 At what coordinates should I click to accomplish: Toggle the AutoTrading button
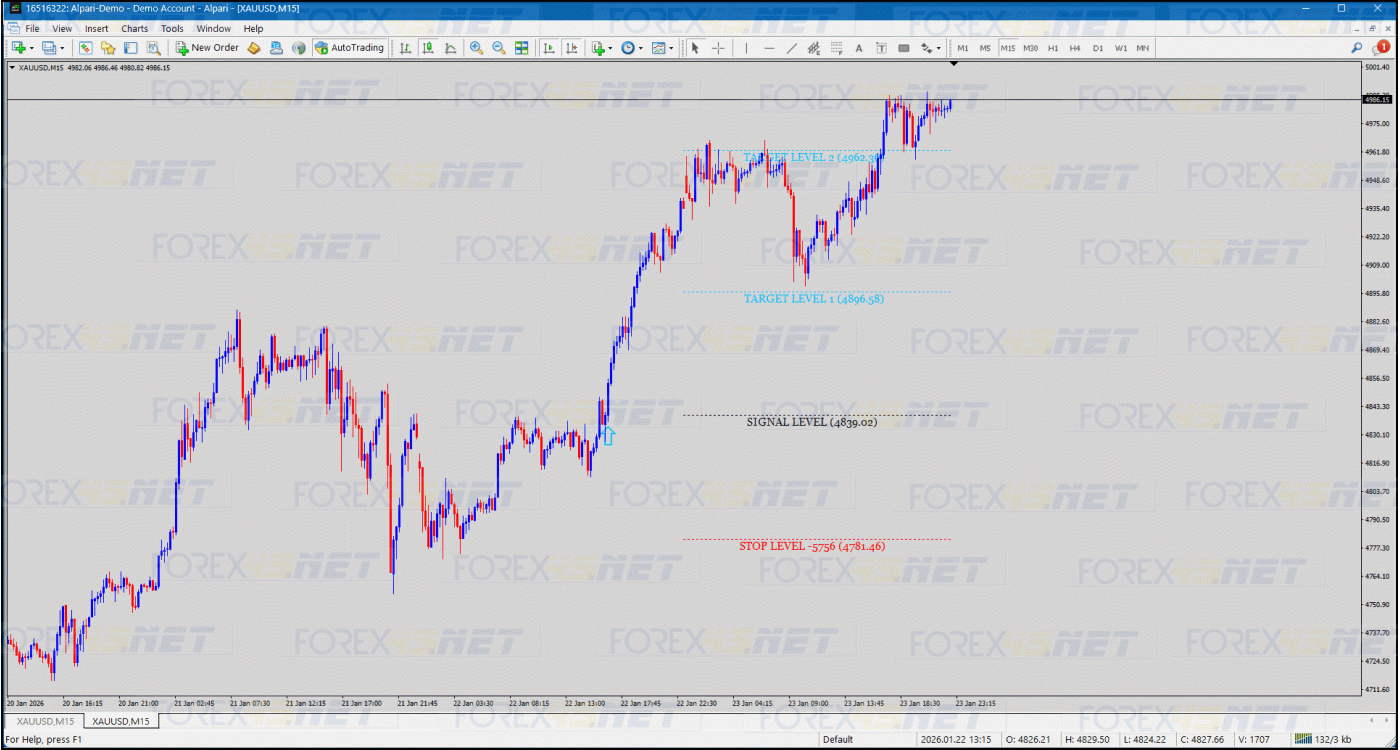tap(349, 48)
